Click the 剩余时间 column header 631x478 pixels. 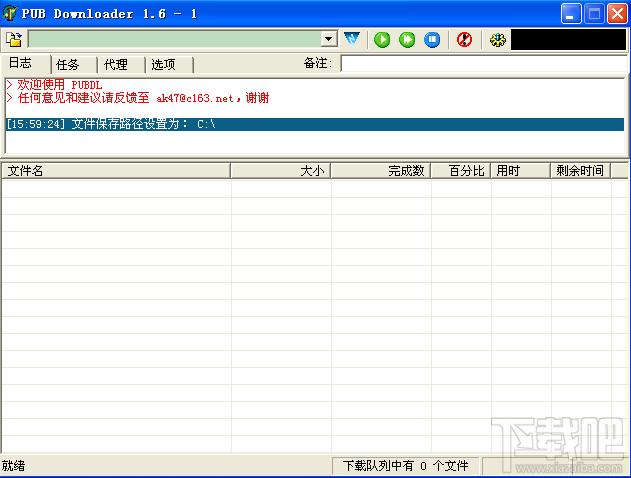(x=580, y=171)
